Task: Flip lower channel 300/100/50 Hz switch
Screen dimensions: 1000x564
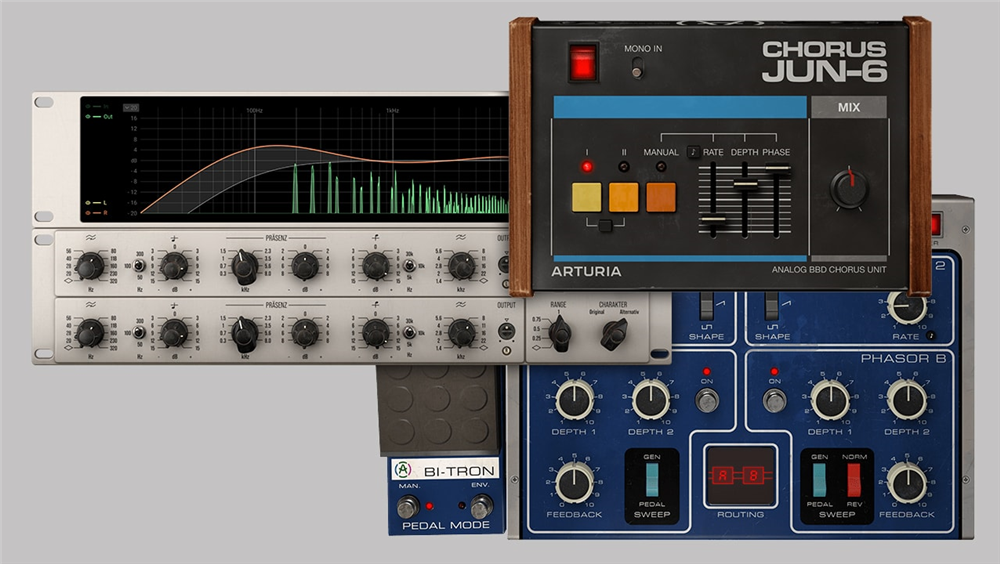Action: (138, 332)
